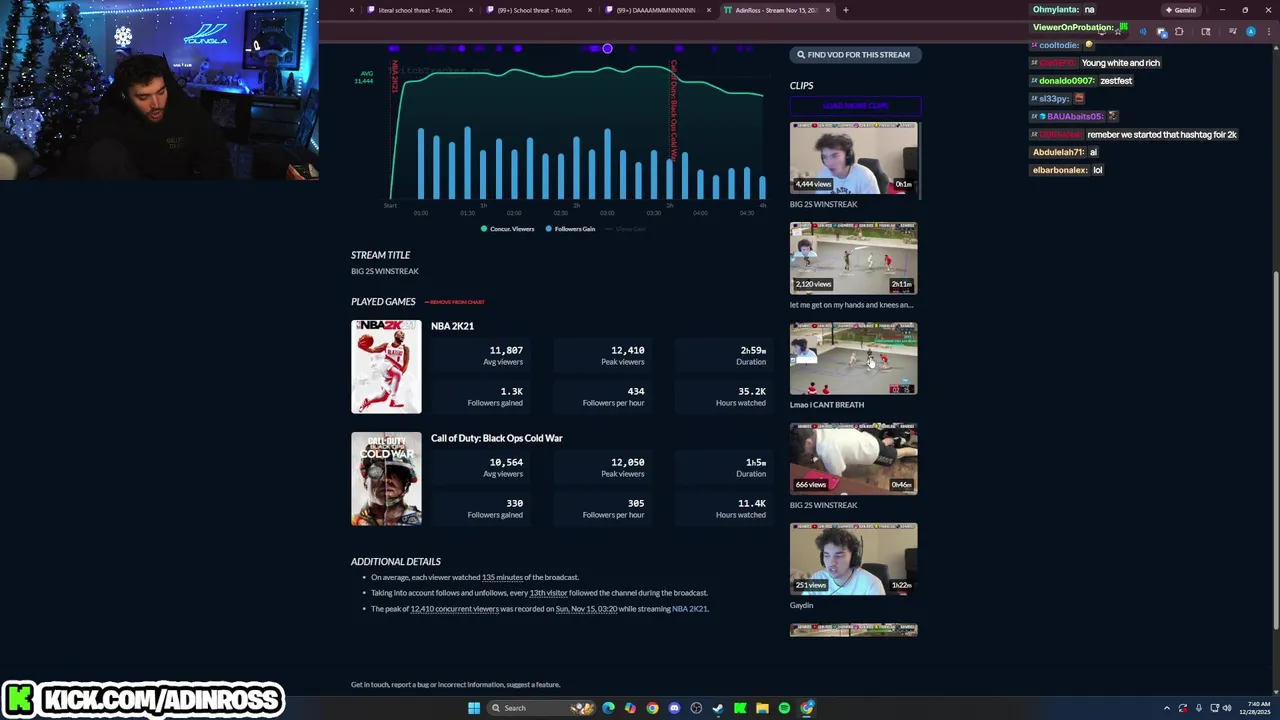The width and height of the screenshot is (1280, 720).
Task: Click clip title 'let me get on my hands and knees'
Action: tap(851, 305)
